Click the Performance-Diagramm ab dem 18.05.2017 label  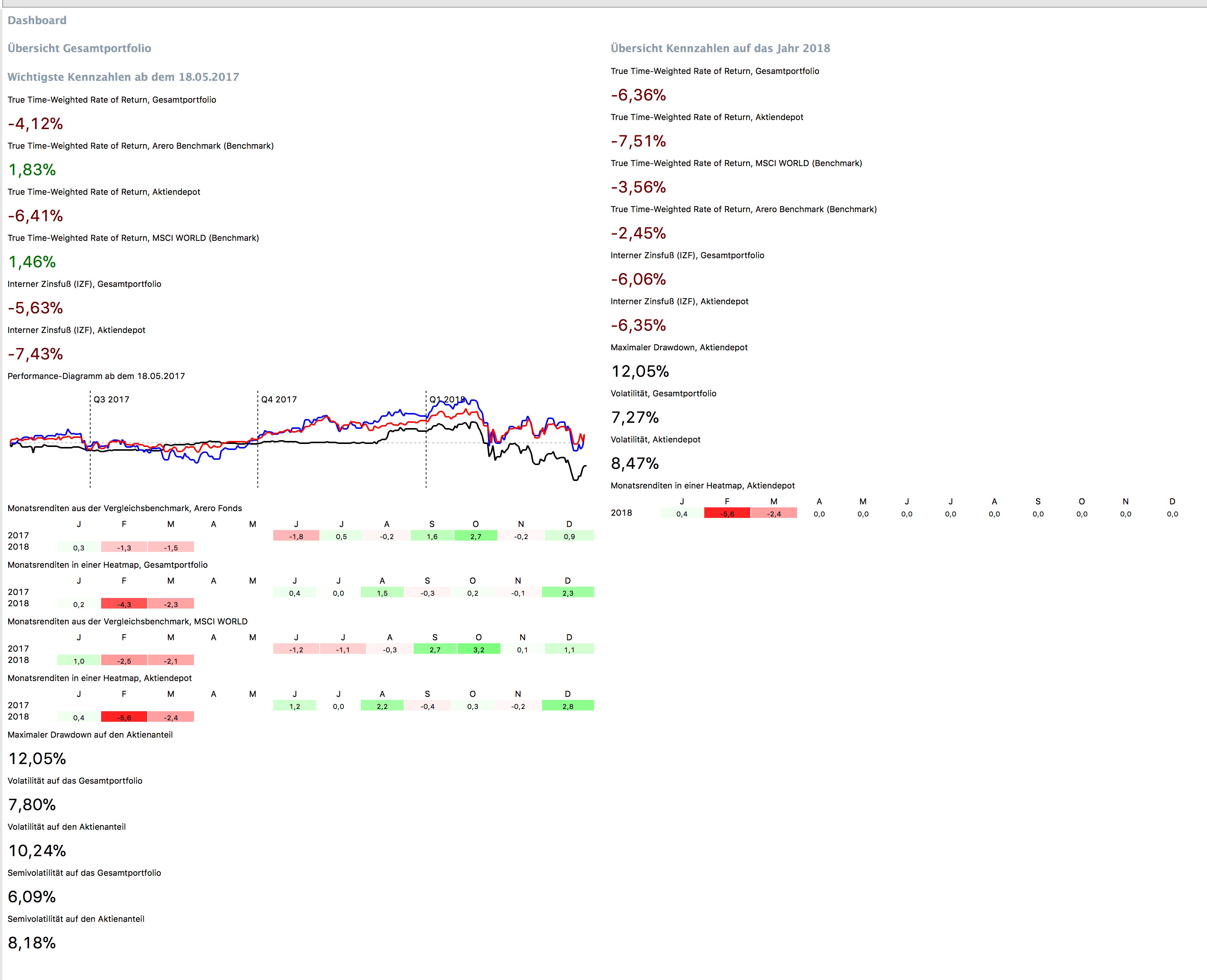coord(96,376)
